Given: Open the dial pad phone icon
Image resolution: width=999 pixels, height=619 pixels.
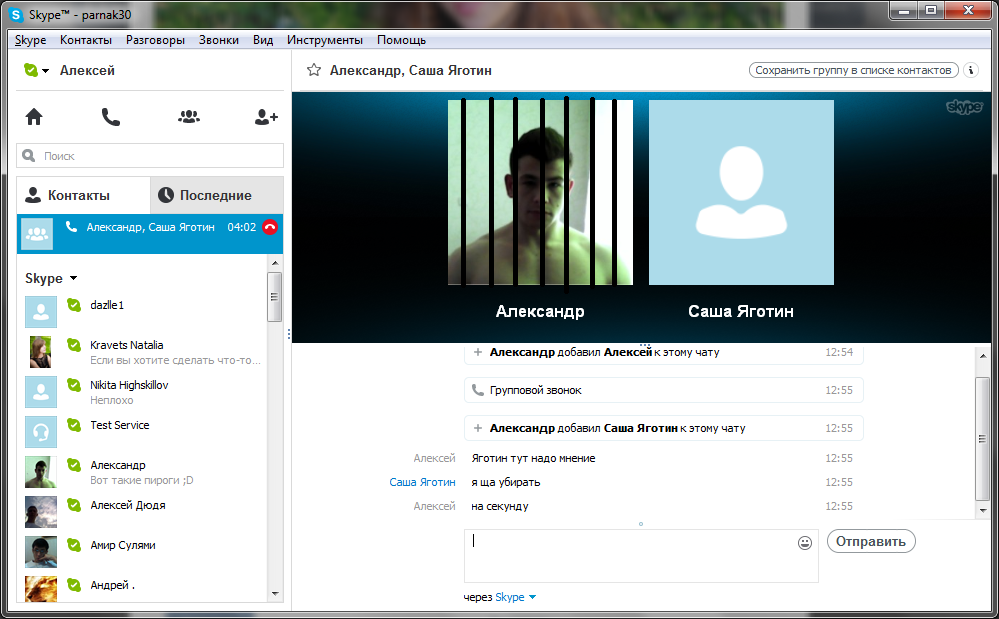Looking at the screenshot, I should click(111, 117).
